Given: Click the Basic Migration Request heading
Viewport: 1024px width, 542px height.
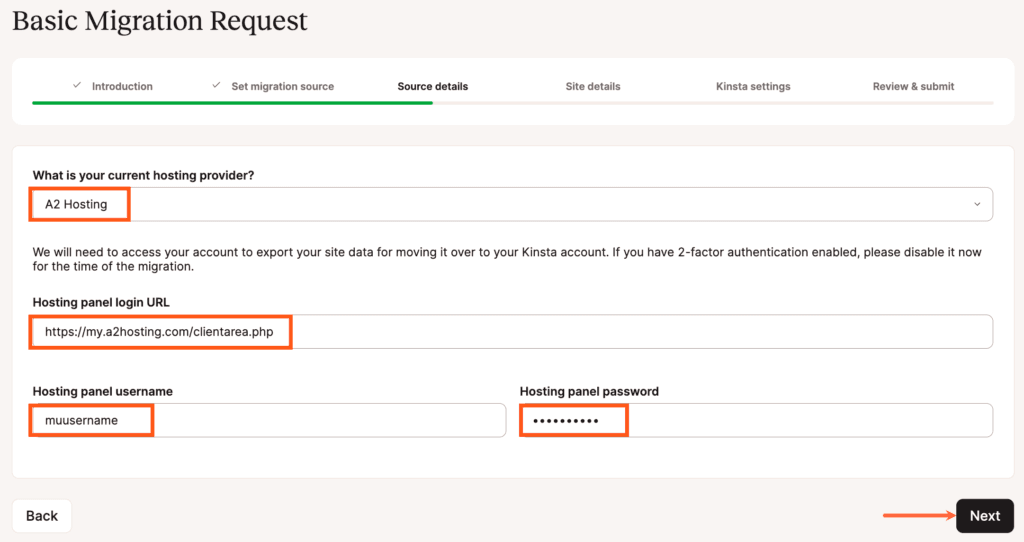Looking at the screenshot, I should [x=160, y=21].
